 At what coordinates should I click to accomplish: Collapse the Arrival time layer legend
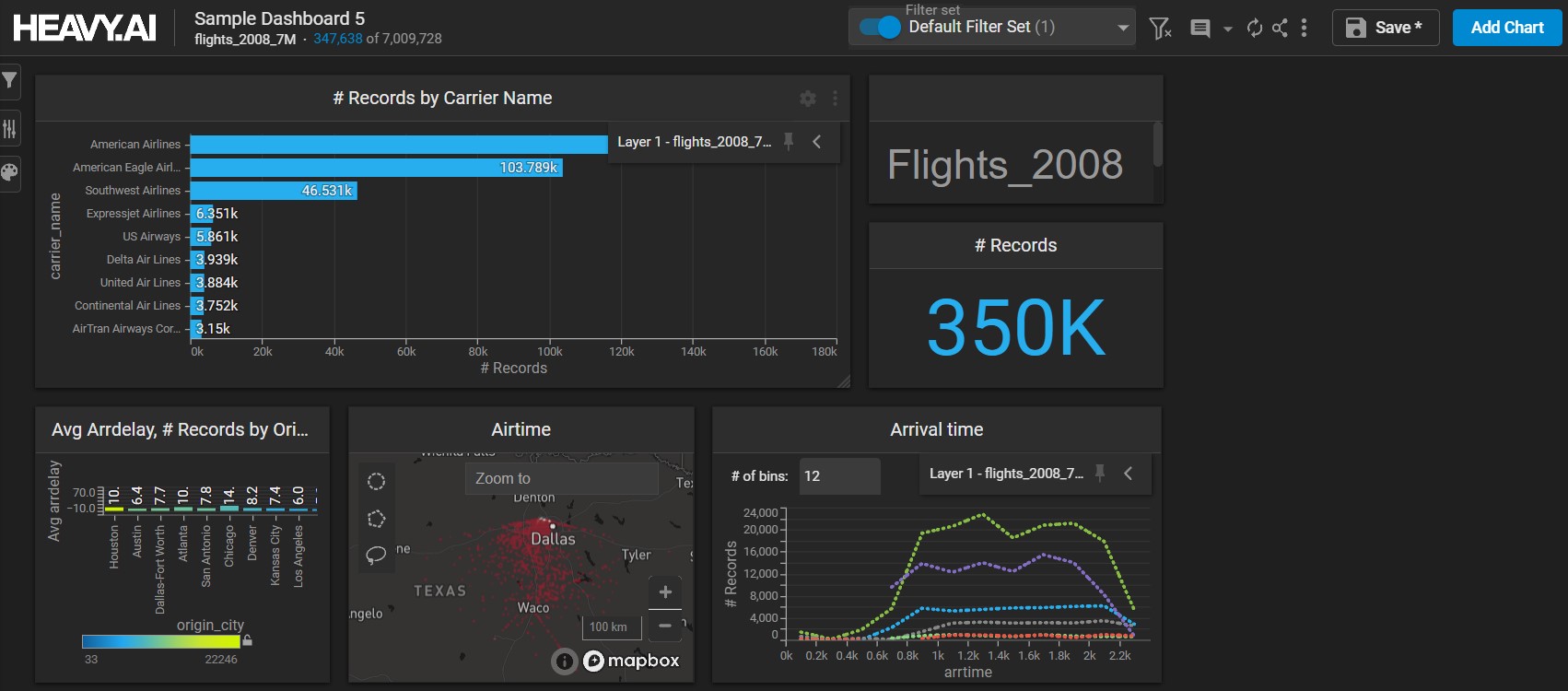click(1129, 474)
